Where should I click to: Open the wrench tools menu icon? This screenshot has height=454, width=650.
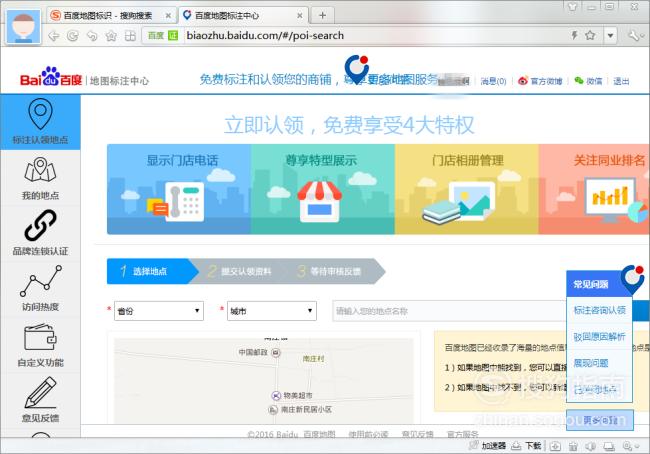coord(634,36)
